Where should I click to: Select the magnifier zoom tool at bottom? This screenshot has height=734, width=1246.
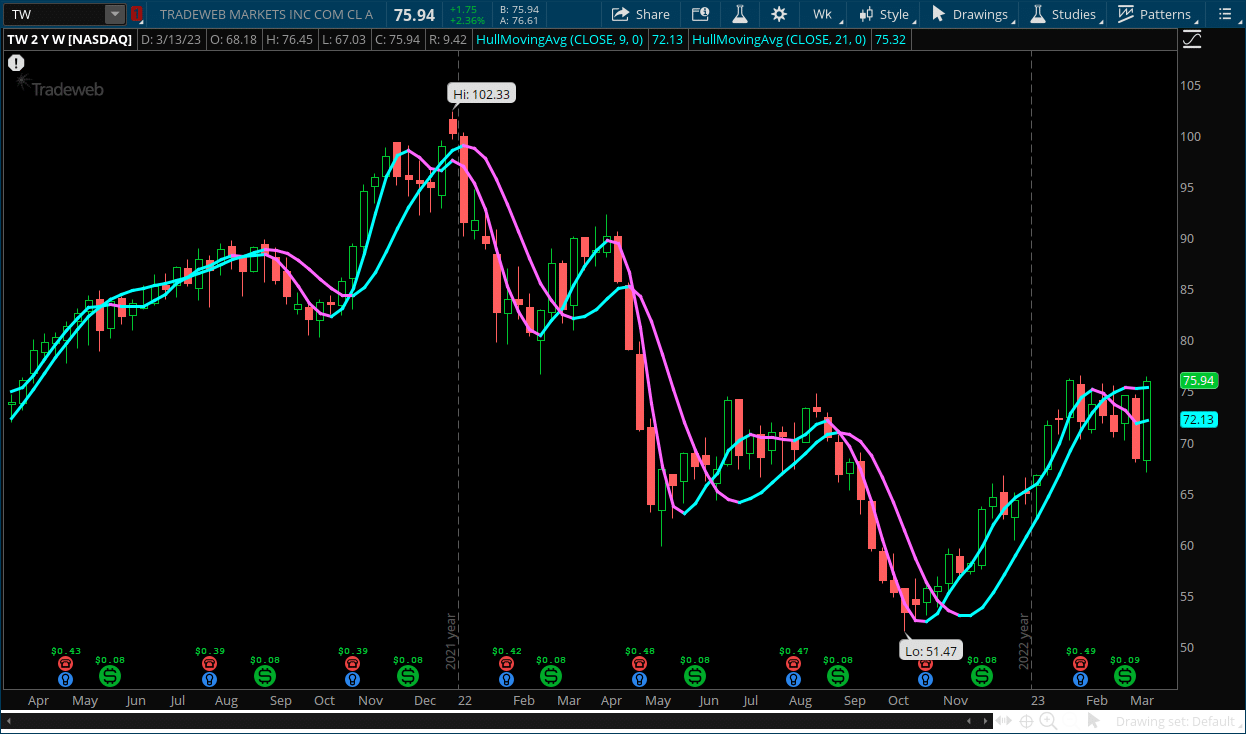[1048, 721]
